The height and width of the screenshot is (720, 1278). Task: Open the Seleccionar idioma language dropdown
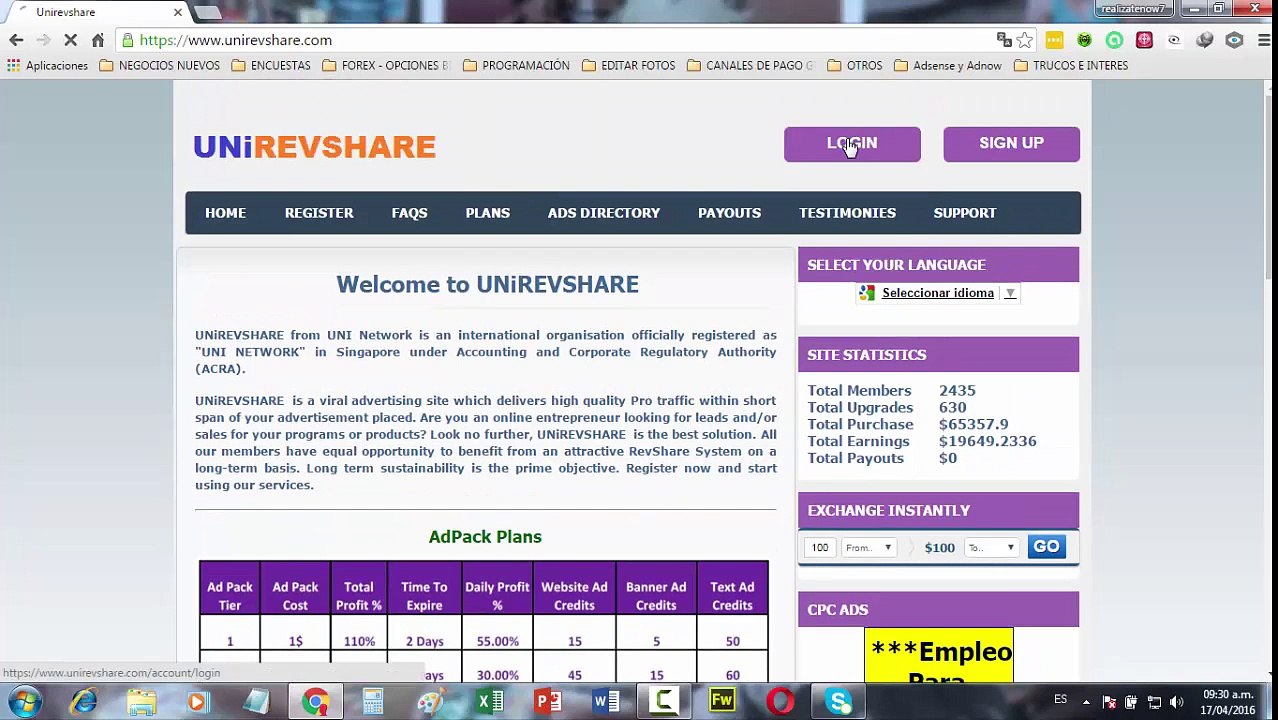(937, 293)
